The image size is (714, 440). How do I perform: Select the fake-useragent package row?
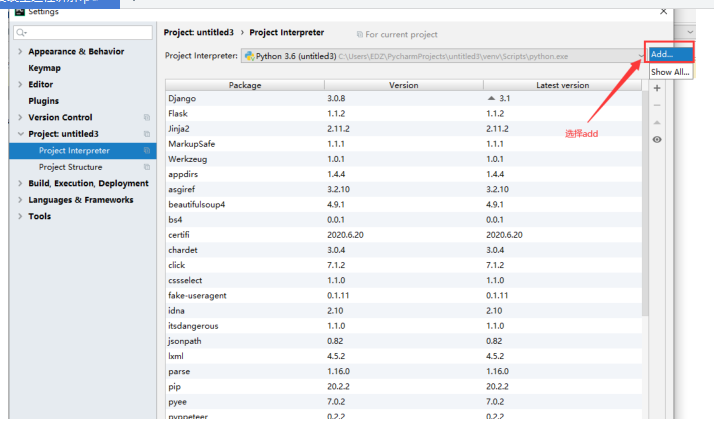tap(403, 295)
